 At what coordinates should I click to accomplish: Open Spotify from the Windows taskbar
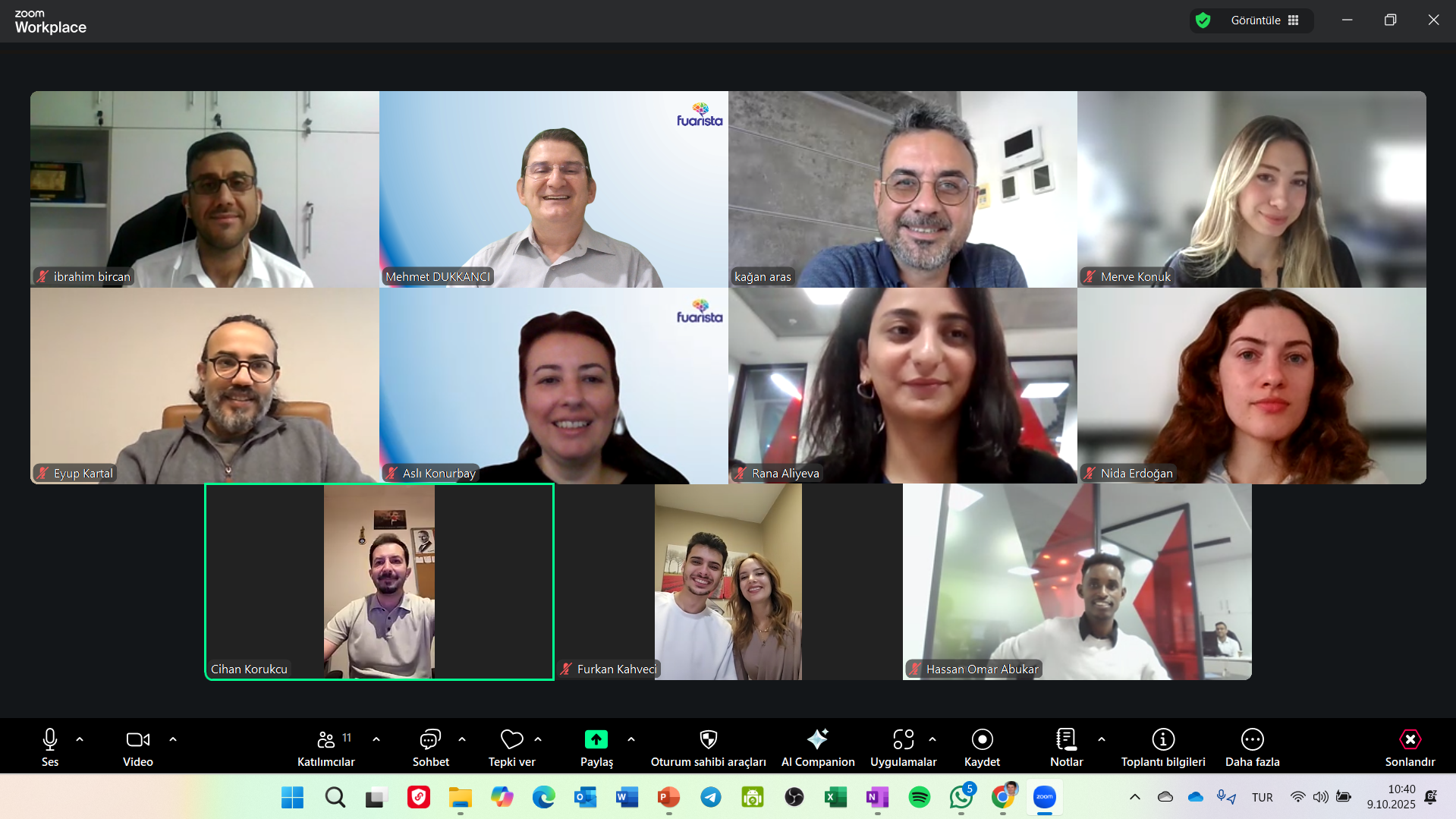pyautogui.click(x=919, y=797)
